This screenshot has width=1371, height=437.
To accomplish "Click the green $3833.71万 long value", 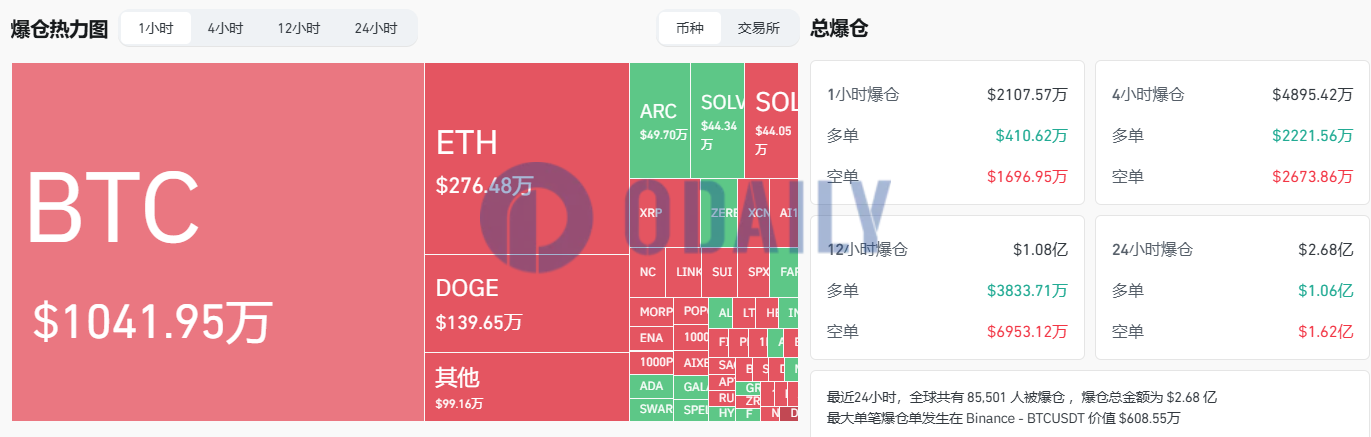I will (x=1027, y=290).
